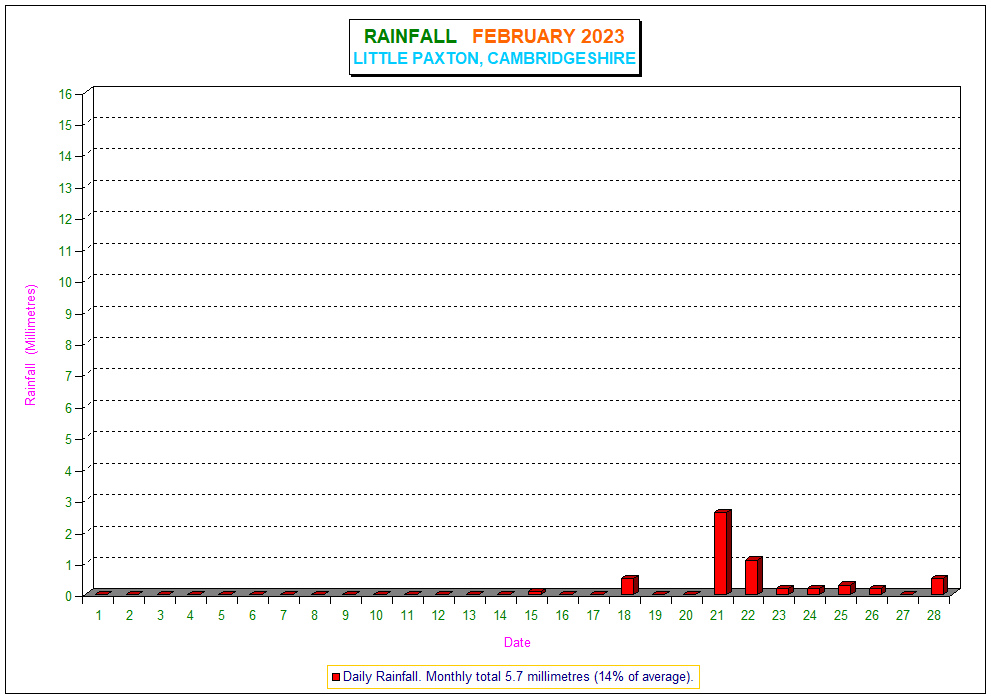Click the 'Date' x-axis label

click(x=517, y=642)
